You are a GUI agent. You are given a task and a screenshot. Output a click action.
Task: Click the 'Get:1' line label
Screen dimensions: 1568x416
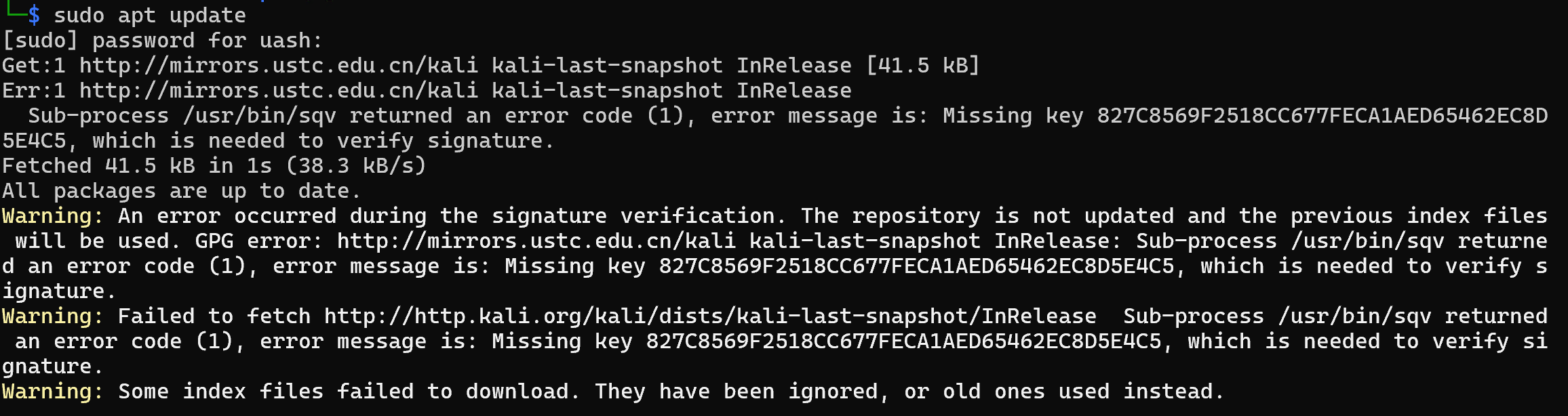(34, 66)
